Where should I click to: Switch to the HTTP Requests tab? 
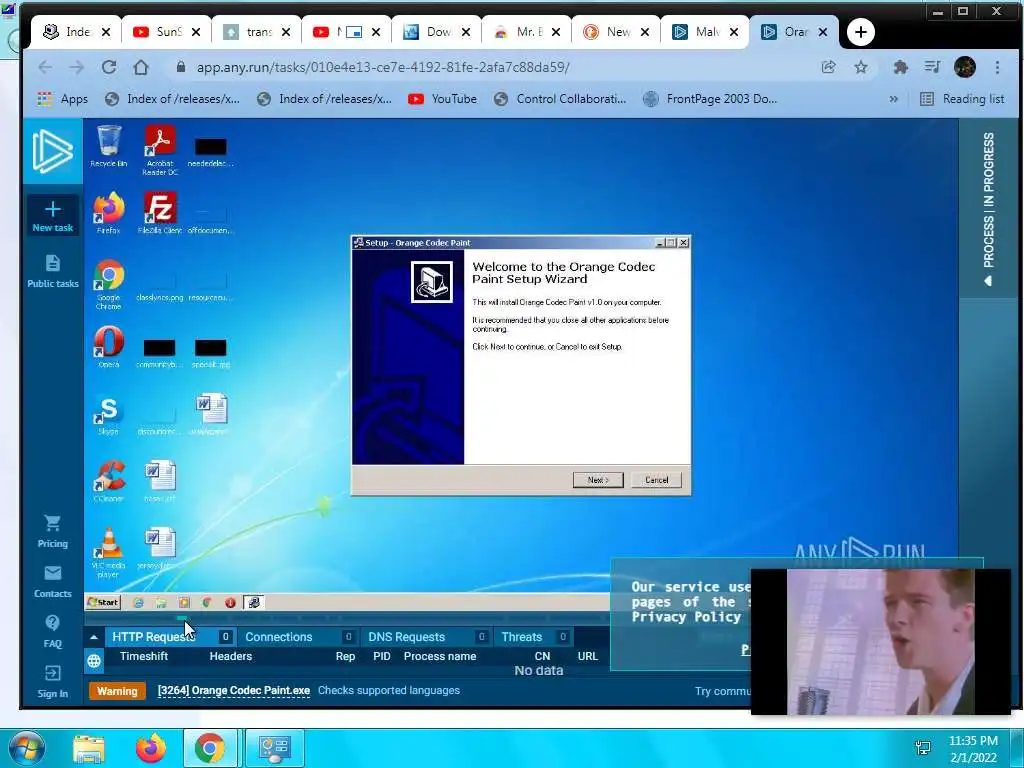[x=168, y=637]
